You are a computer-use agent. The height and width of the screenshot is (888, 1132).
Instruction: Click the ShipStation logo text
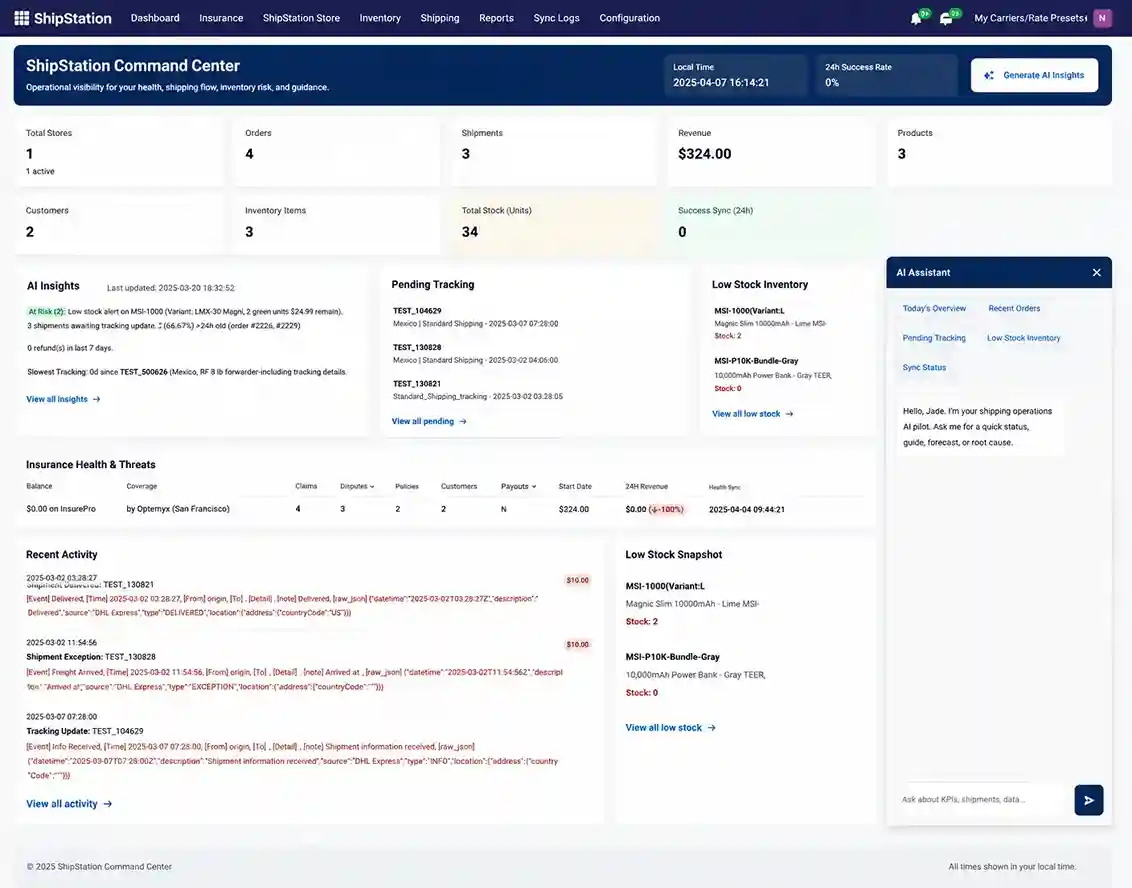[72, 18]
